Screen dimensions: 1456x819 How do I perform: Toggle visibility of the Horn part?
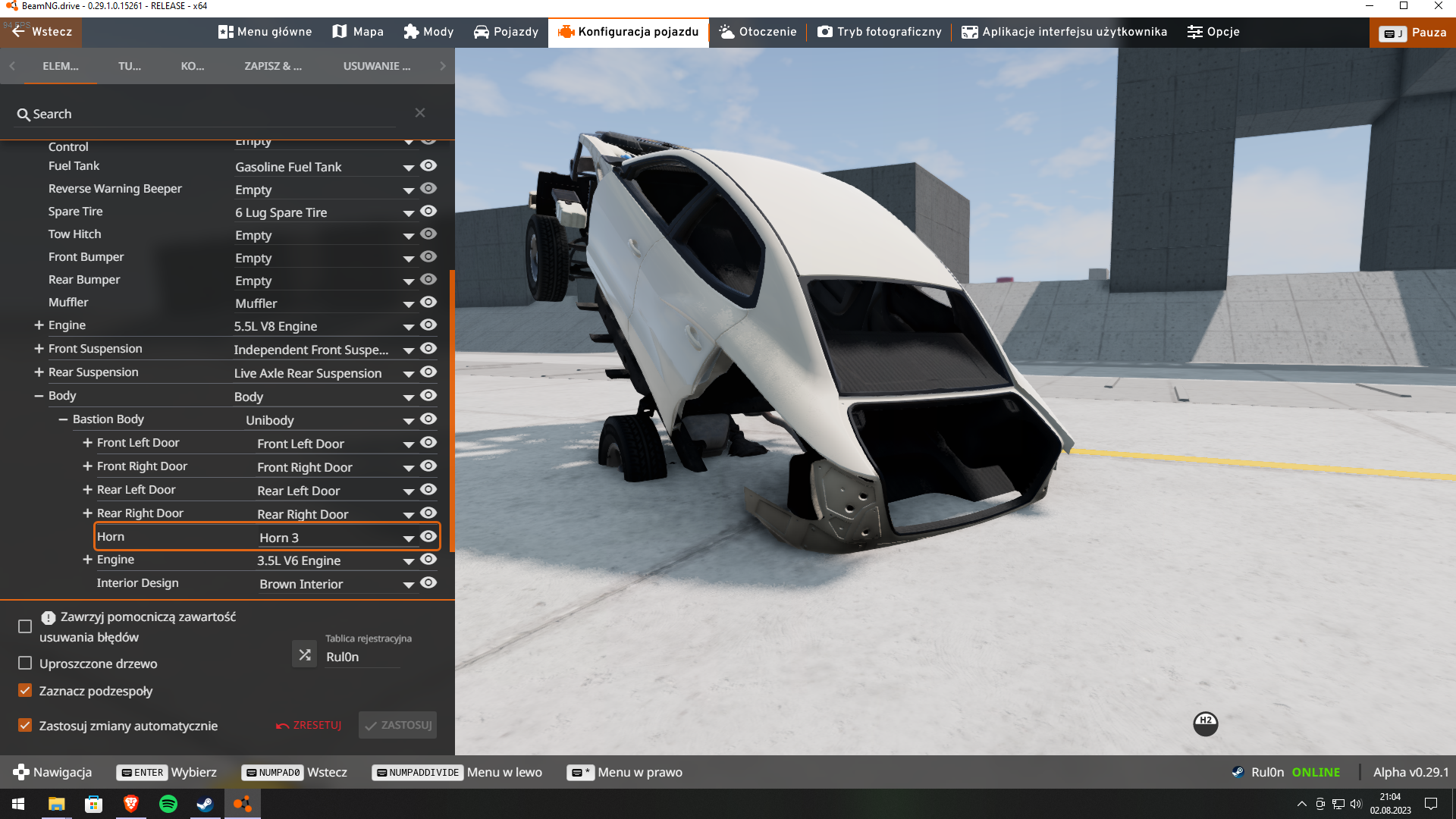[428, 536]
